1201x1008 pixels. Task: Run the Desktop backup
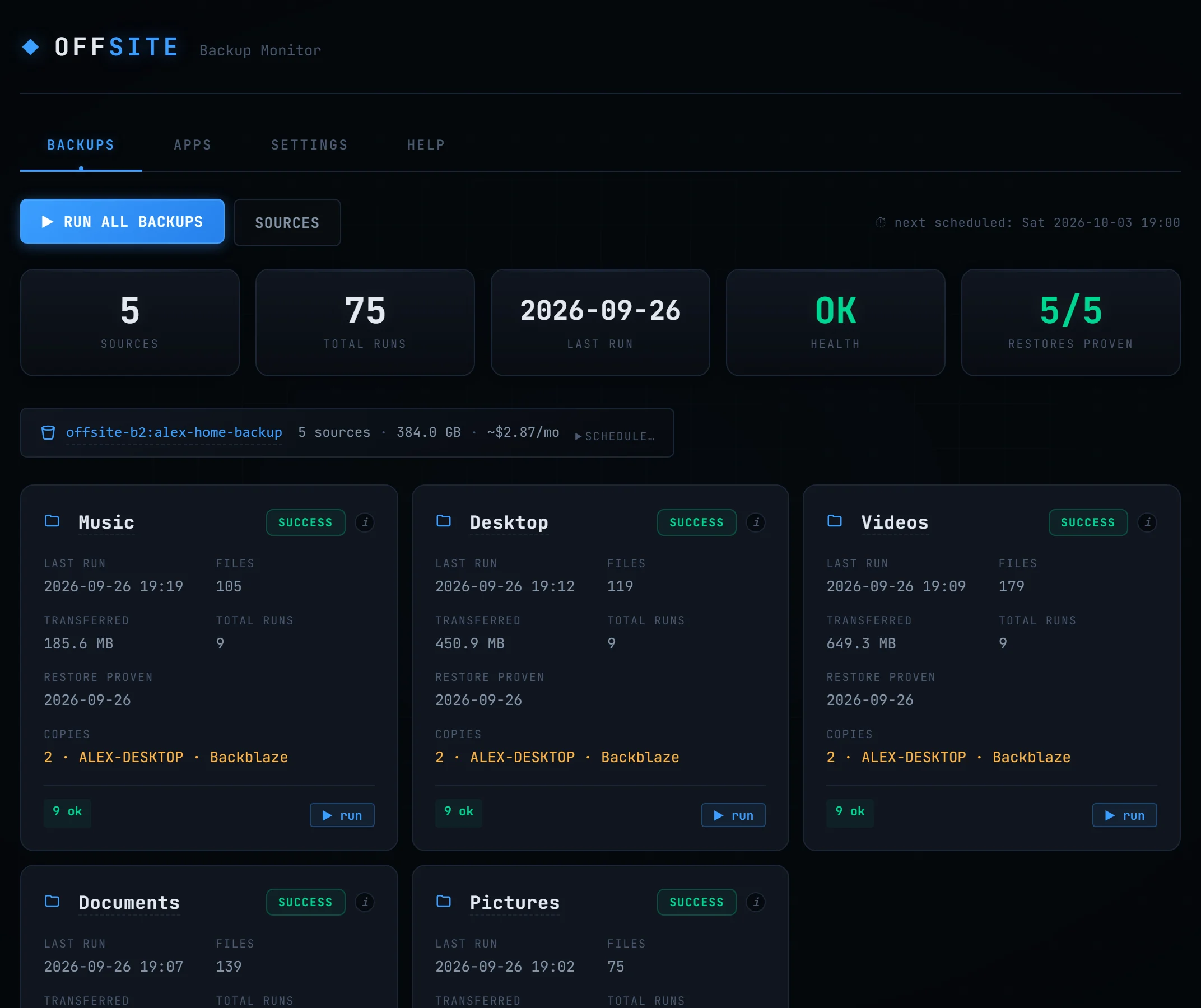733,815
